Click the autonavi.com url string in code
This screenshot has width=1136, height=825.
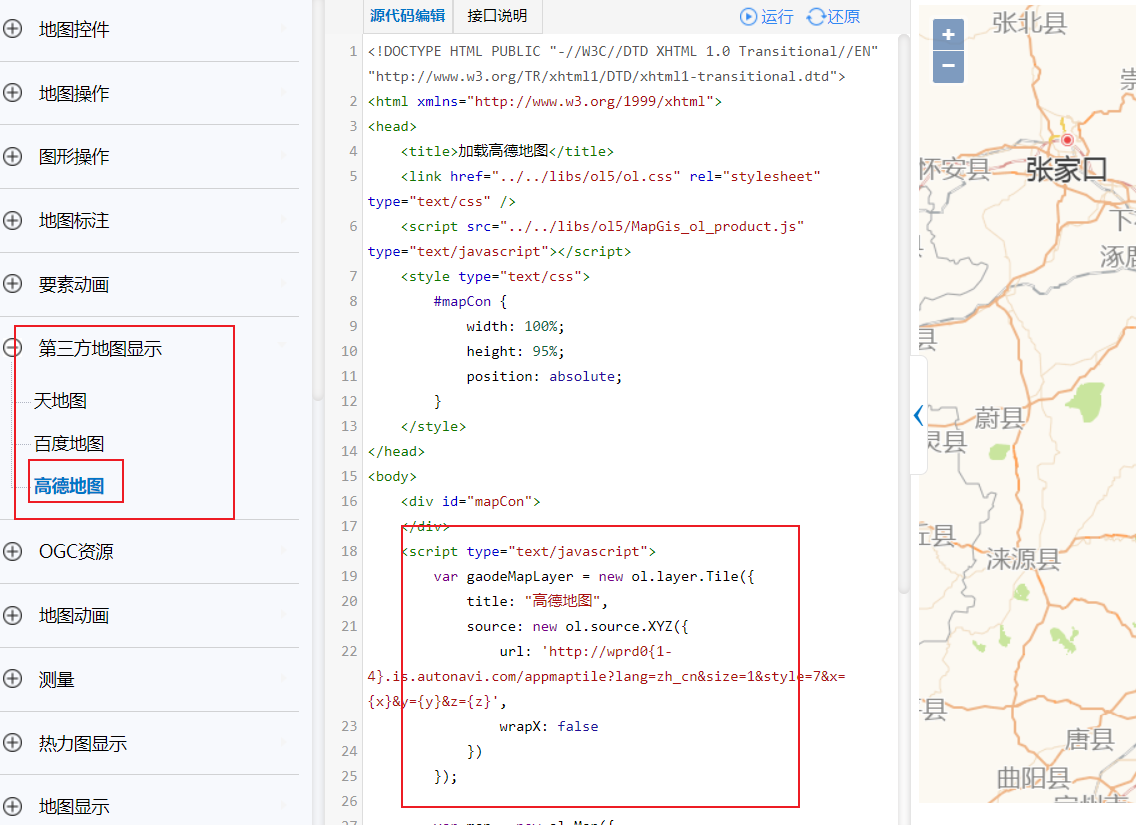(x=606, y=677)
